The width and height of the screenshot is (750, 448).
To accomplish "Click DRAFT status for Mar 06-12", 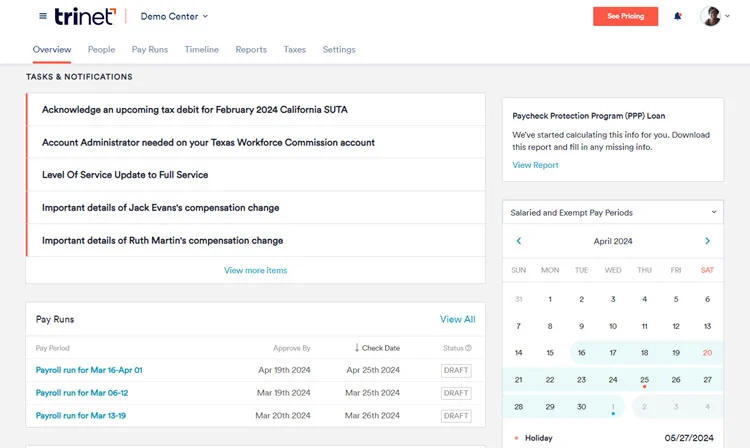I will pyautogui.click(x=456, y=393).
